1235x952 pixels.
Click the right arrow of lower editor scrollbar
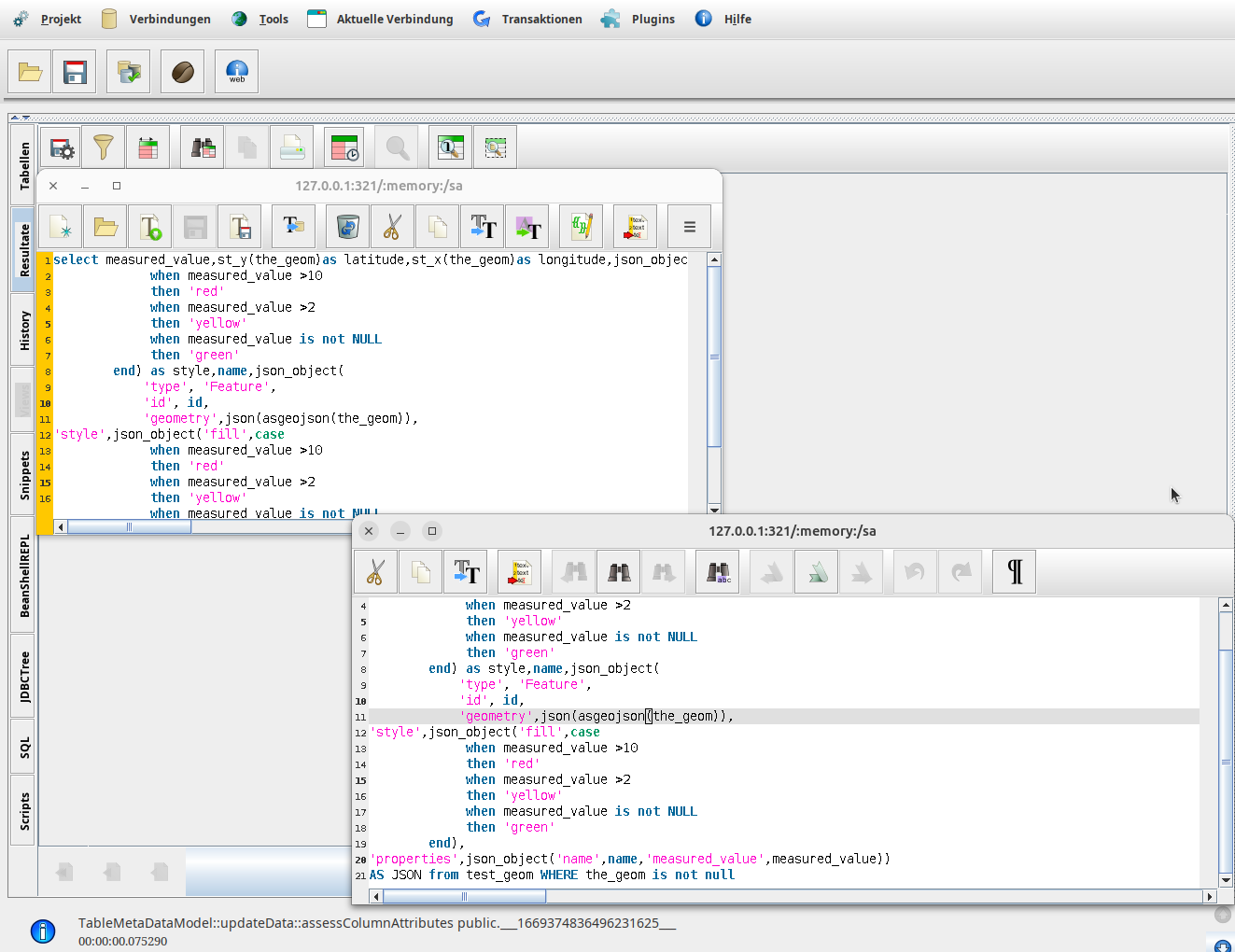pyautogui.click(x=1210, y=896)
